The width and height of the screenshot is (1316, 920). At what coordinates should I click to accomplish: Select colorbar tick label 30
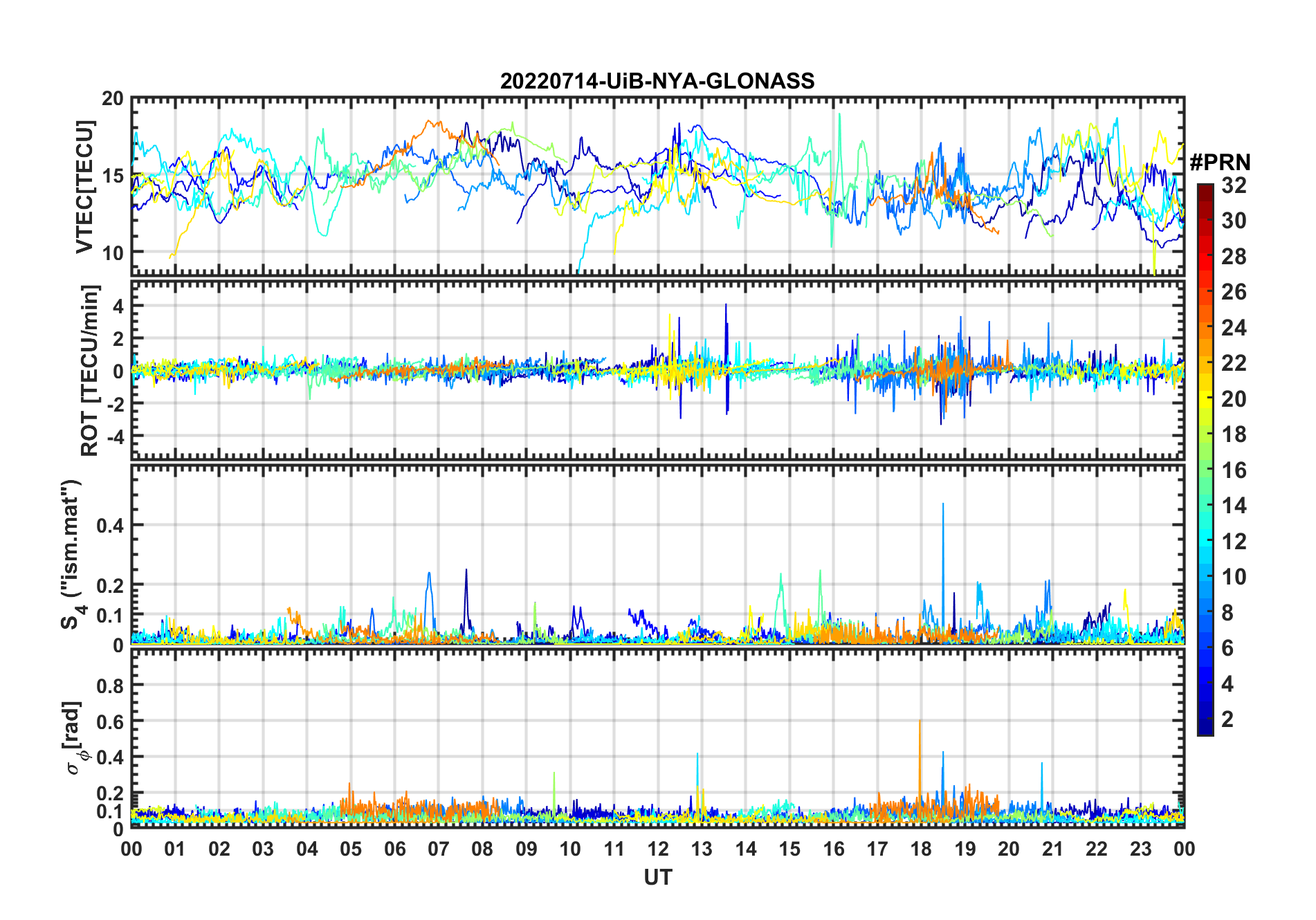click(1234, 221)
